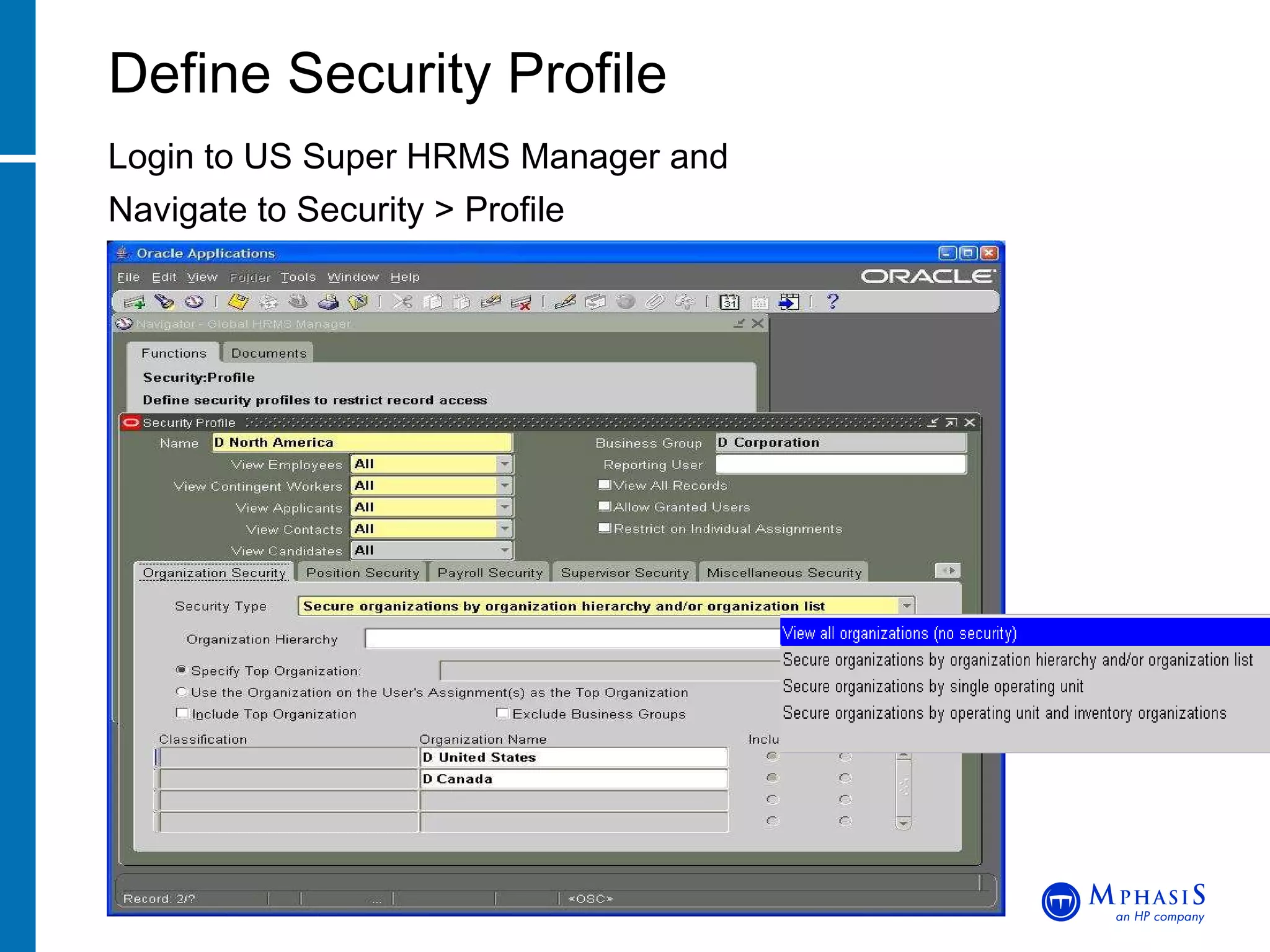Switch to the Miscellaneous Security tab
This screenshot has height=952, width=1270.
pos(784,573)
